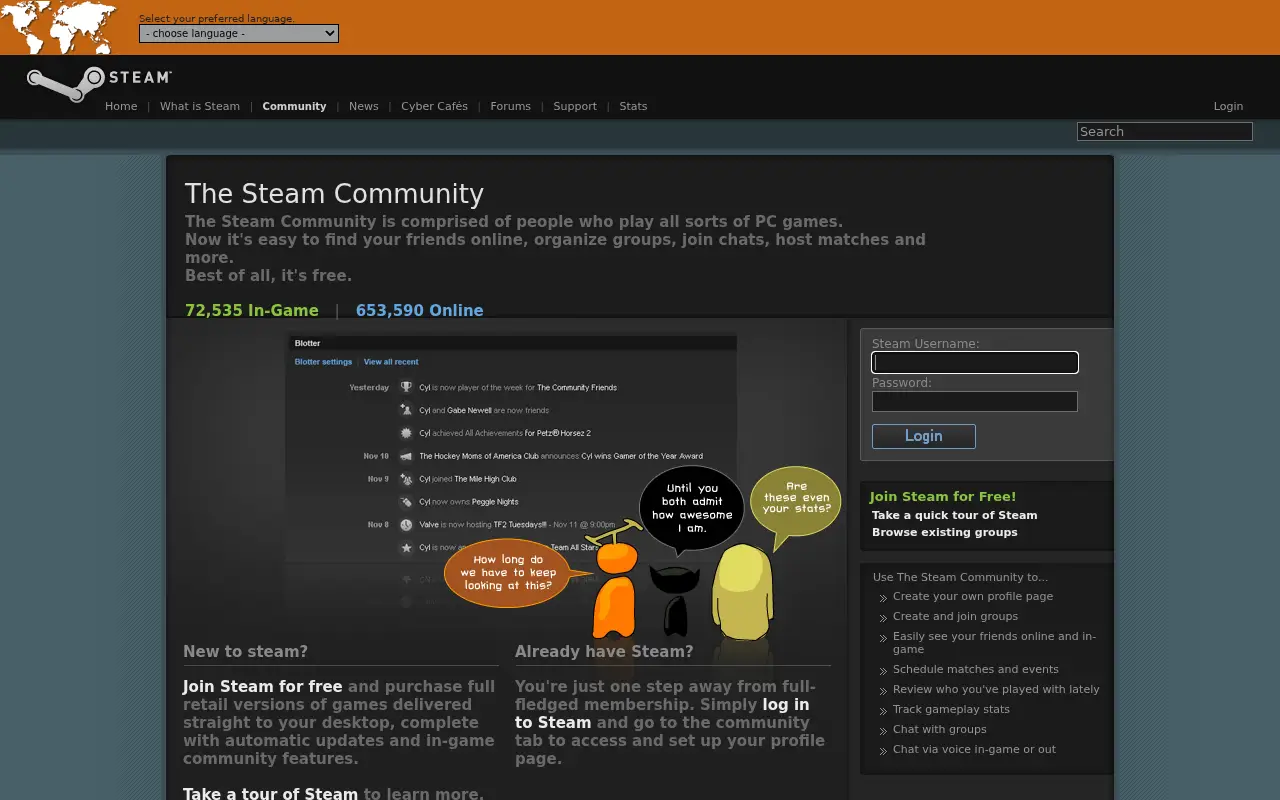Click the 72,535 In-Game count
This screenshot has height=800, width=1280.
[x=252, y=311]
